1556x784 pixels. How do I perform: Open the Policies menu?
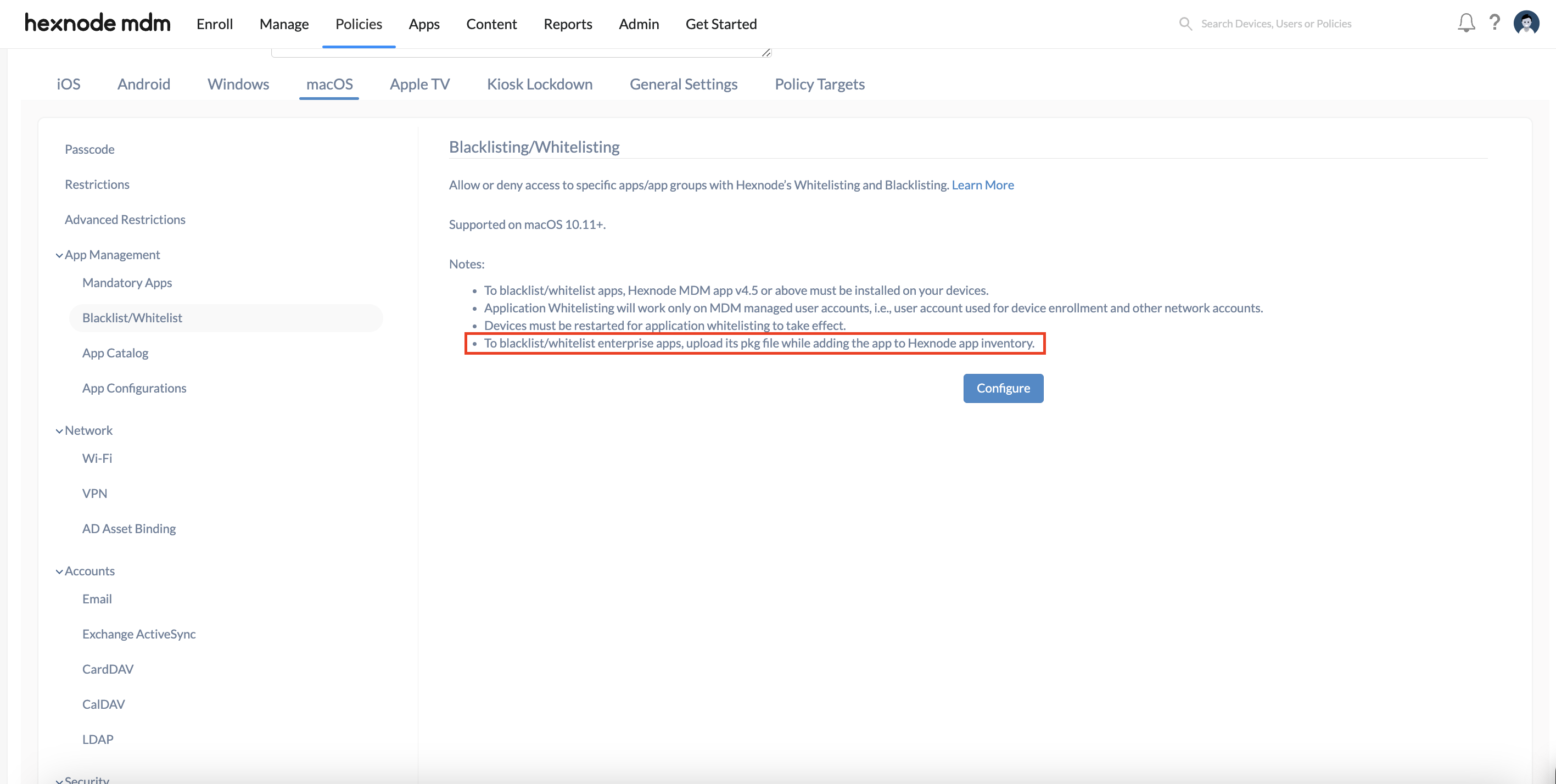tap(359, 24)
